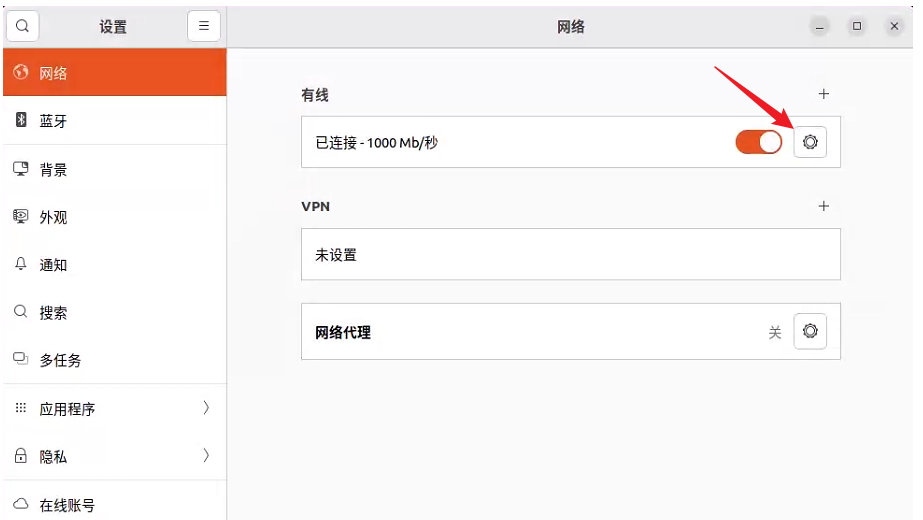The height and width of the screenshot is (520, 923).
Task: Open the 蓝牙 settings panel
Action: tap(115, 121)
